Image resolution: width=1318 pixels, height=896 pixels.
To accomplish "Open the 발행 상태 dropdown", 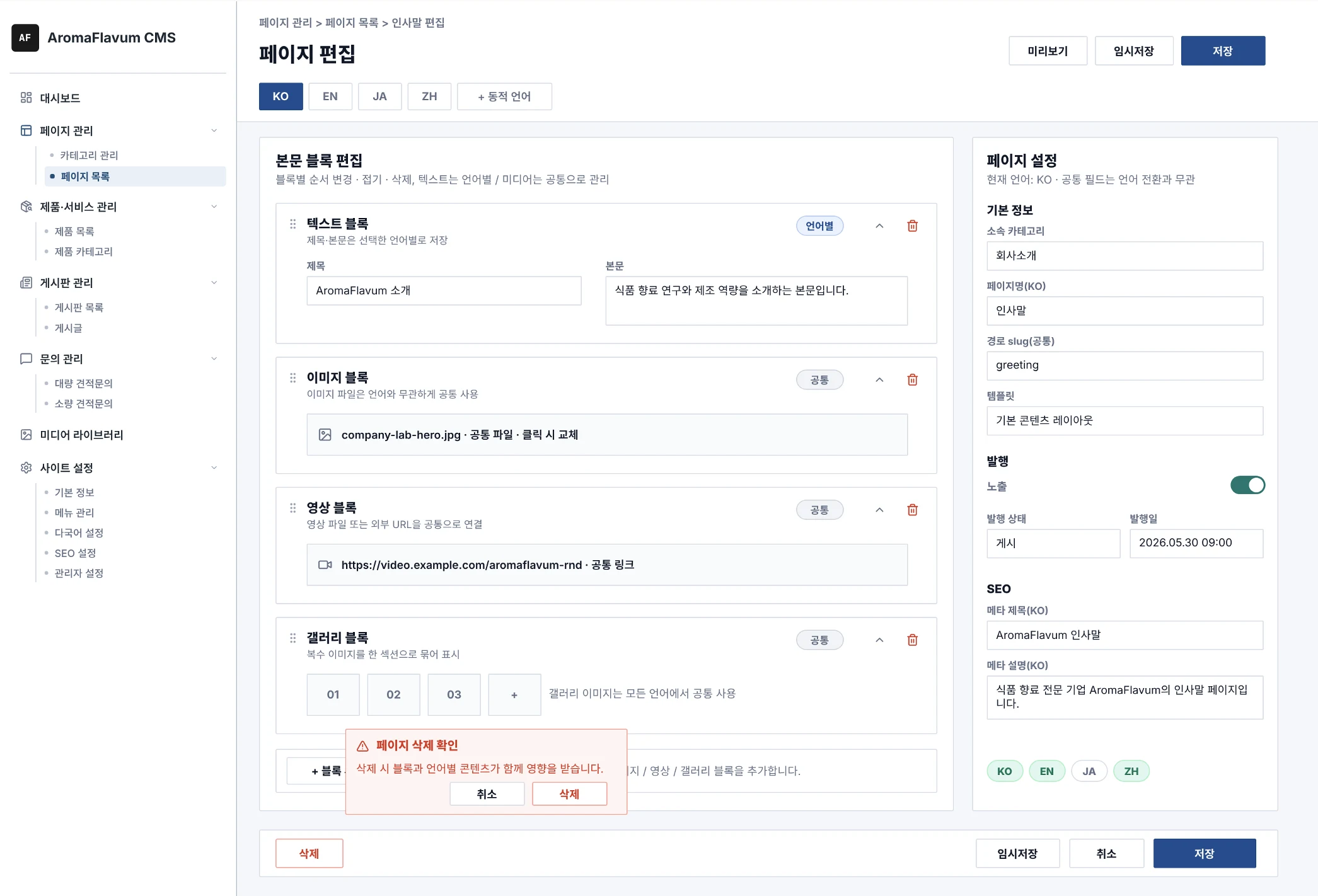I will (x=1053, y=543).
